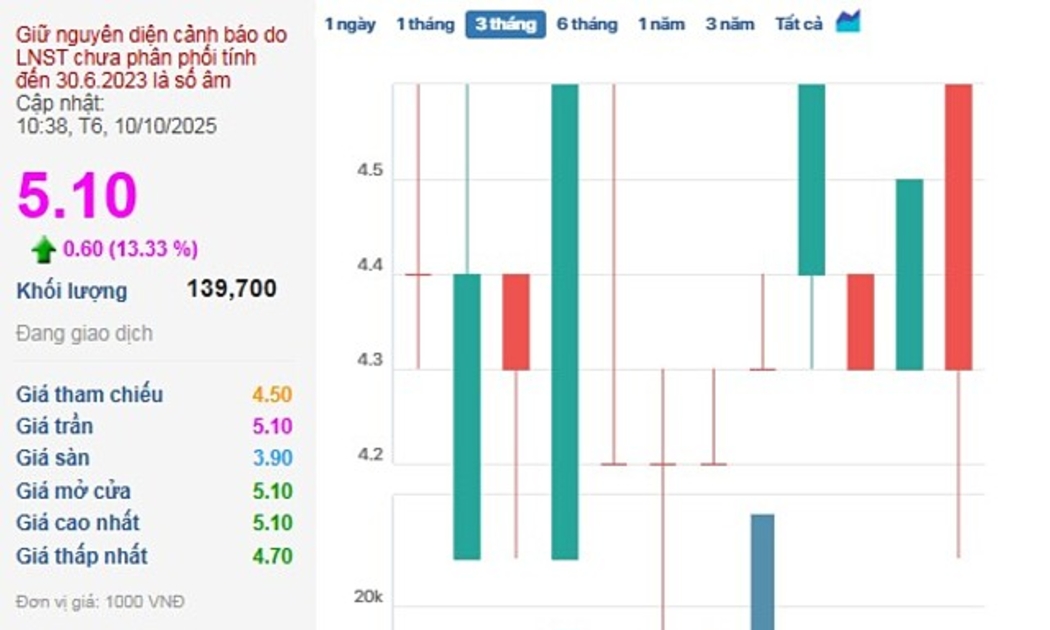This screenshot has width=1050, height=630.
Task: Click the blue volume bar in chart
Action: (763, 570)
